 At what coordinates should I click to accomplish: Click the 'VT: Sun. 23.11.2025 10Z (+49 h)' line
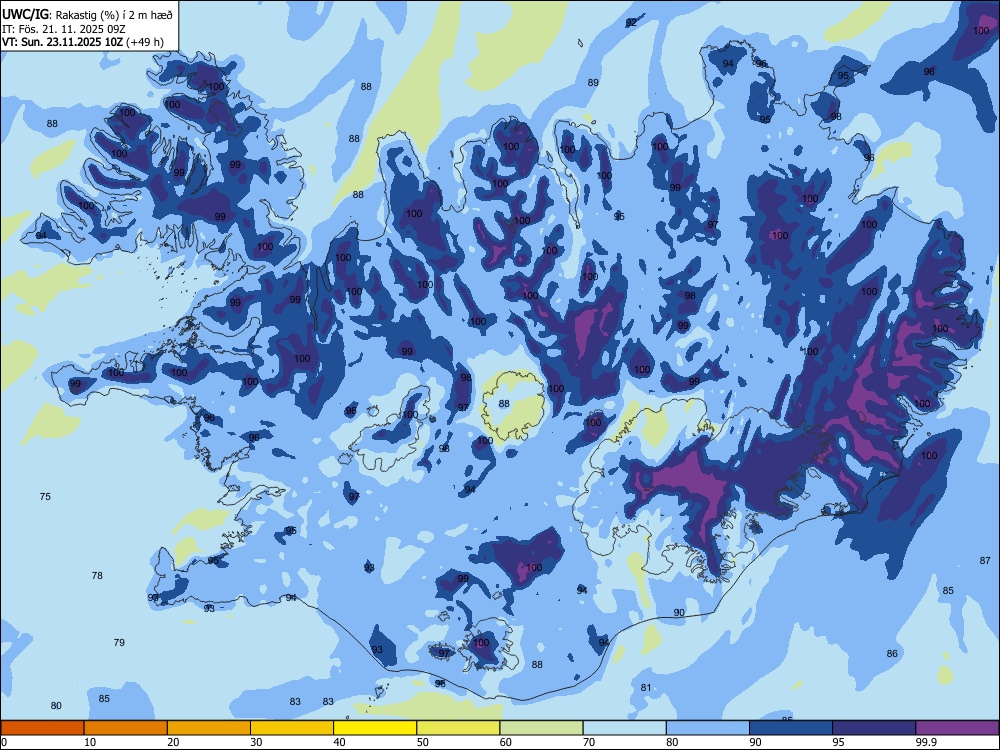coord(83,42)
